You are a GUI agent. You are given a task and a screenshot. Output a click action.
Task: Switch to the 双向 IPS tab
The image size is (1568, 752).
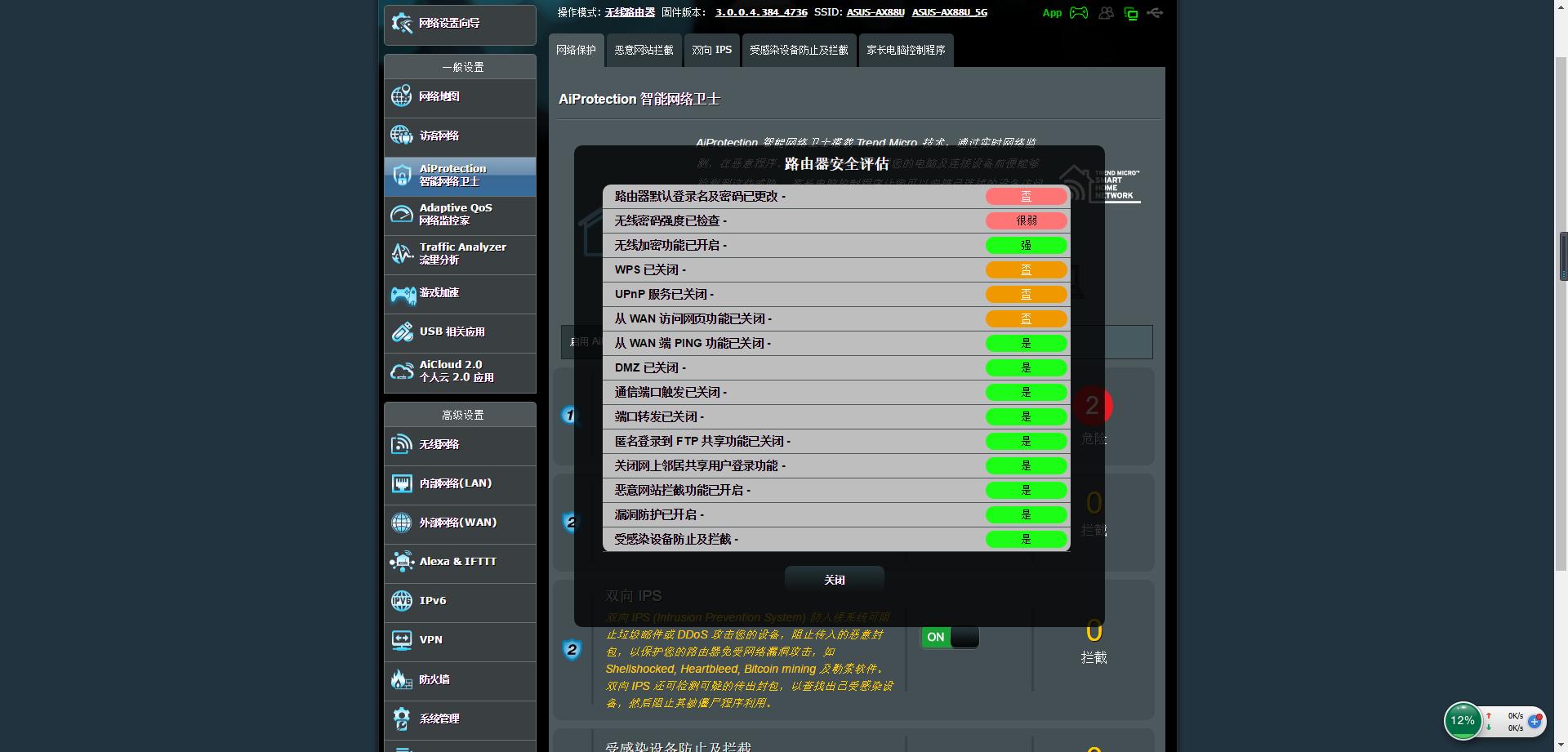712,50
